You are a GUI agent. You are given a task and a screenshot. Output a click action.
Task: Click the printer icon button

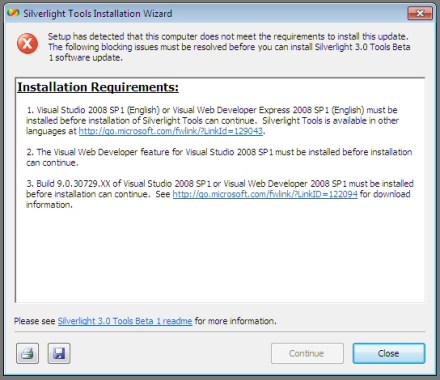(x=27, y=353)
